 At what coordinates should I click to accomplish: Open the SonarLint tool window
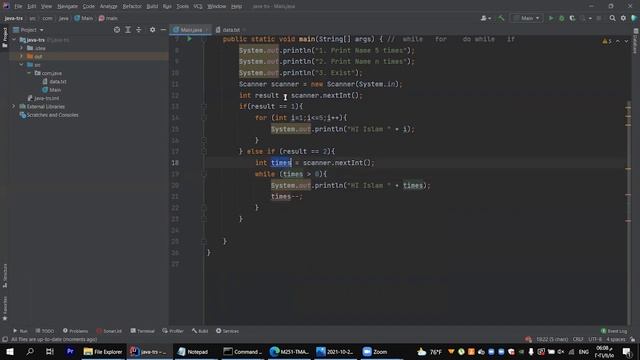click(x=109, y=331)
